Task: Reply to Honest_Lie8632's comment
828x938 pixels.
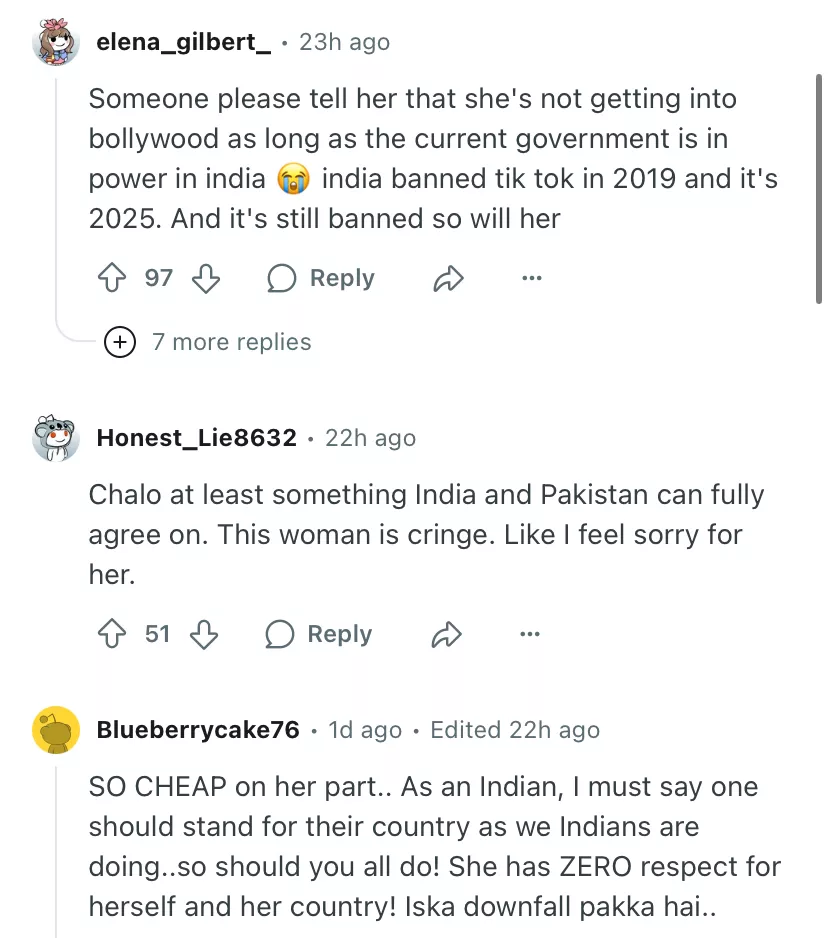Action: (x=319, y=634)
